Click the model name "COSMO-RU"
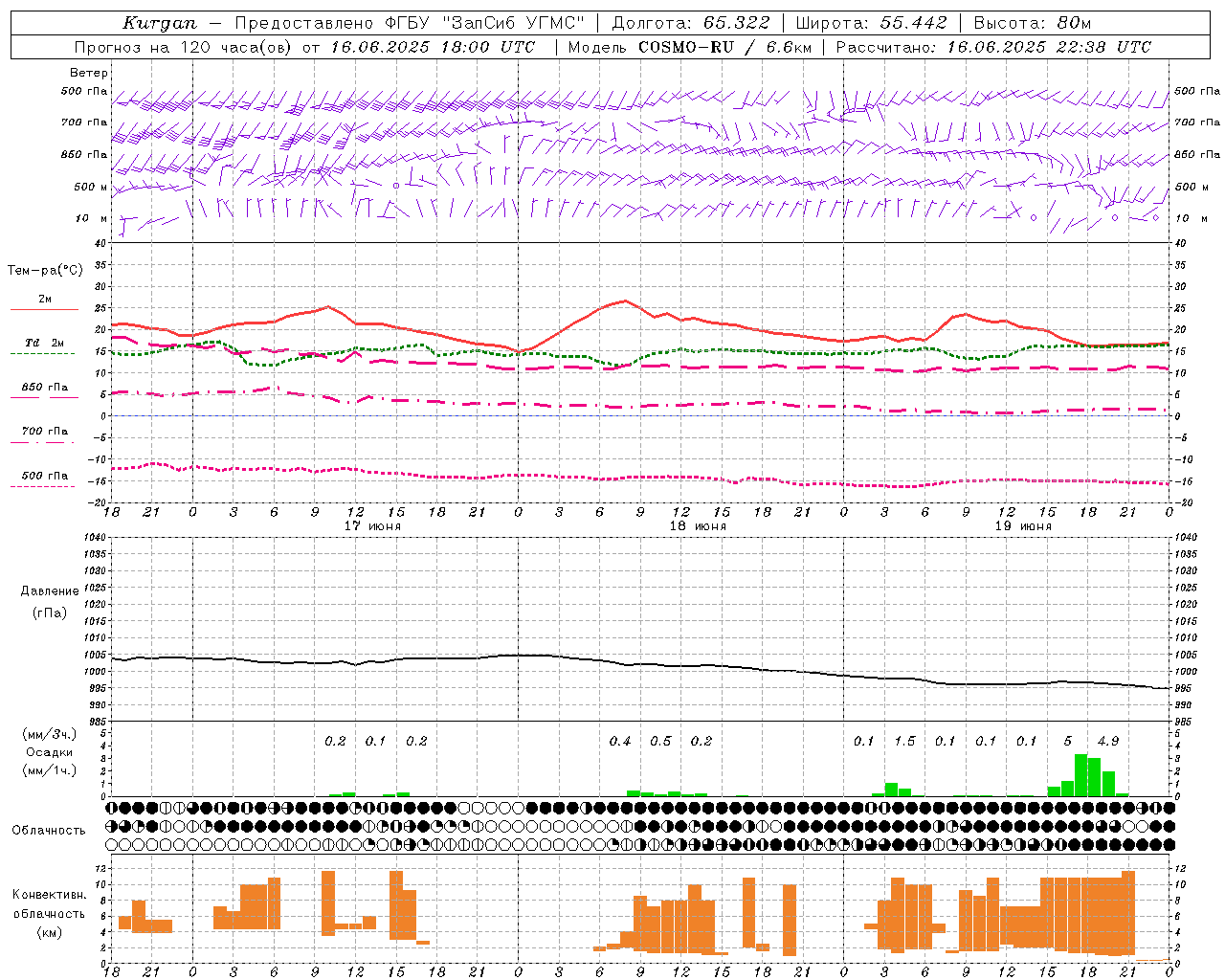This screenshot has height=980, width=1225. click(x=686, y=47)
